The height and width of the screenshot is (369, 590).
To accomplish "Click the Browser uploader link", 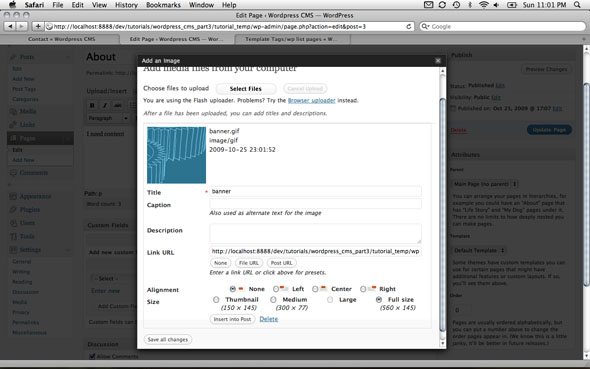I will tap(312, 100).
